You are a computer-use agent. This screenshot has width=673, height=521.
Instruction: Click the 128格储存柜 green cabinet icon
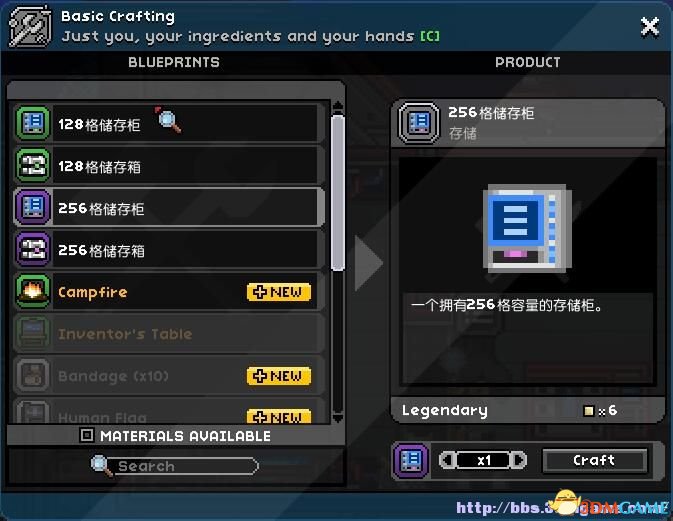[x=33, y=124]
